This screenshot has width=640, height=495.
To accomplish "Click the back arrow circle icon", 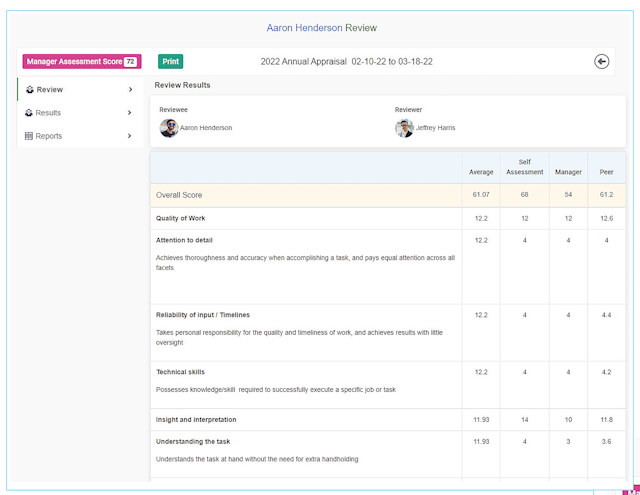I will 601,62.
